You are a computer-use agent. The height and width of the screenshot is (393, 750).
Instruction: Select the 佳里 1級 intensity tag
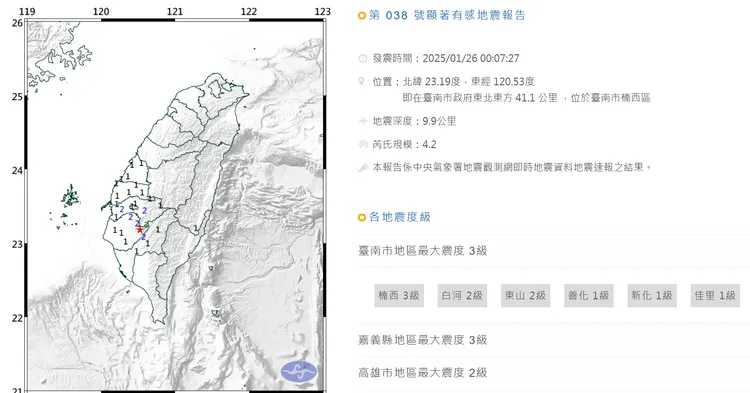click(x=715, y=295)
